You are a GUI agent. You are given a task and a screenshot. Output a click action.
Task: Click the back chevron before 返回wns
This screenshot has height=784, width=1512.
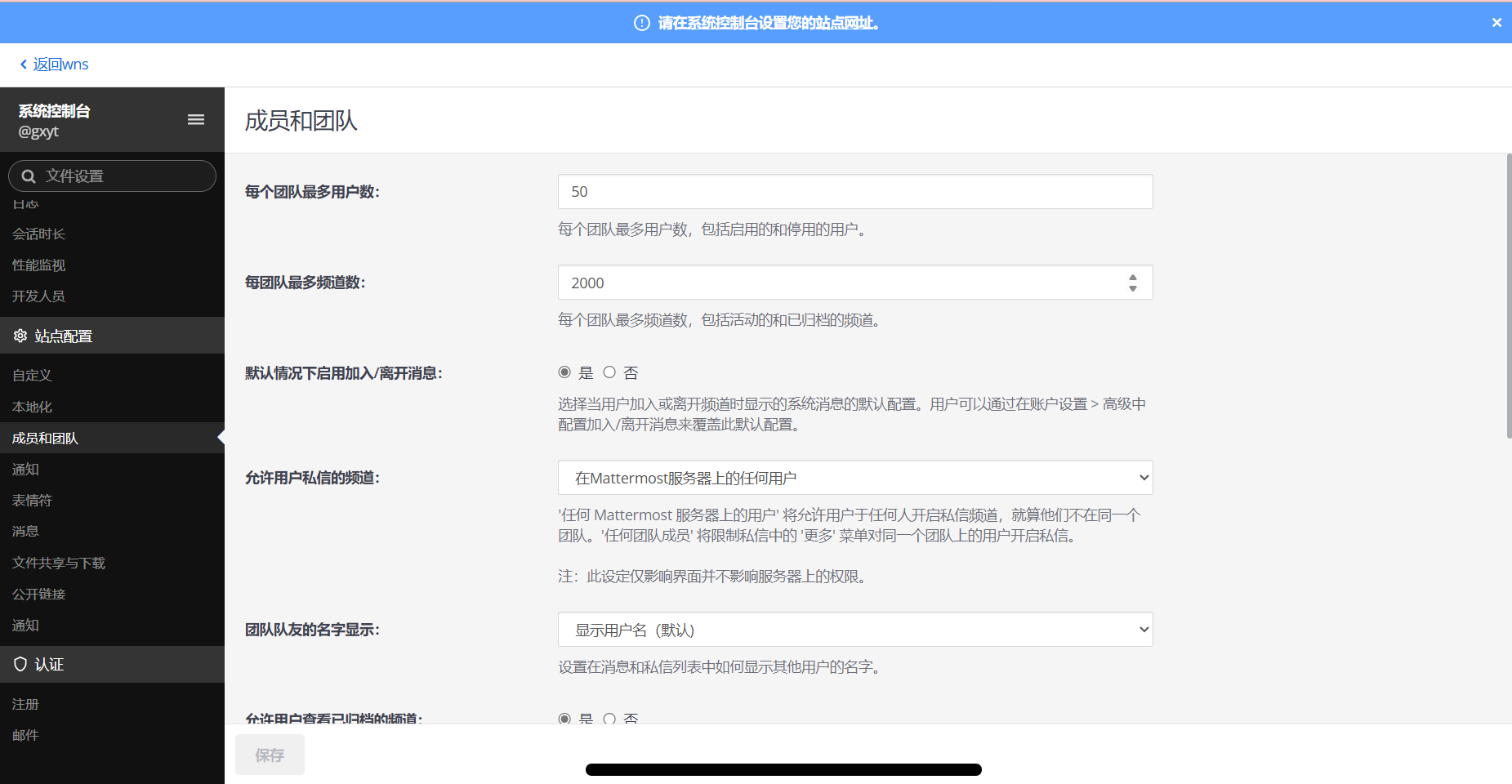[x=23, y=65]
